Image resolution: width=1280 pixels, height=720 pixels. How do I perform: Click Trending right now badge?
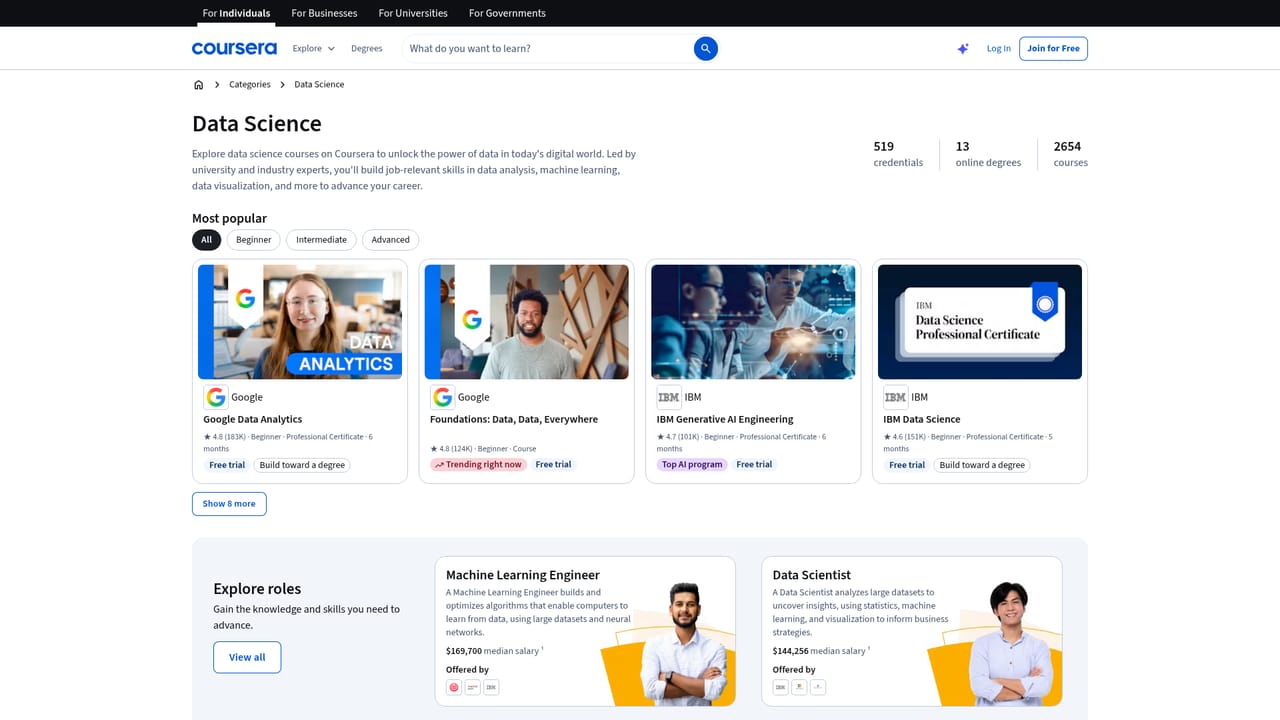pos(478,465)
